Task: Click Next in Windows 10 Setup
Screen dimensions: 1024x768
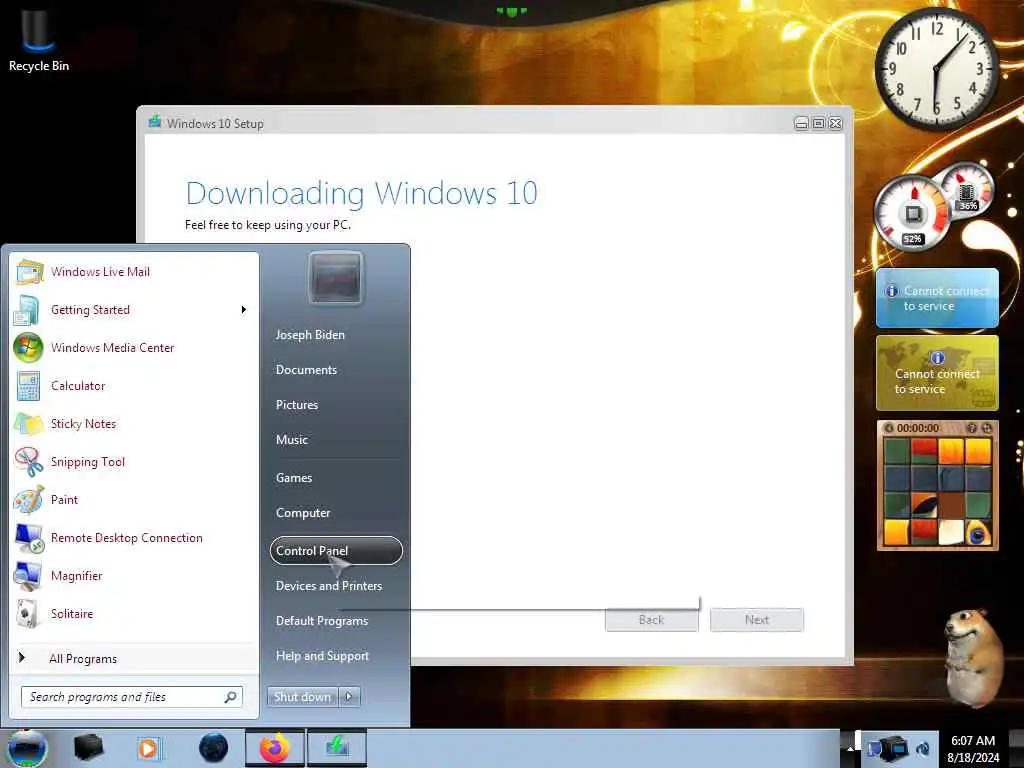Action: point(757,620)
